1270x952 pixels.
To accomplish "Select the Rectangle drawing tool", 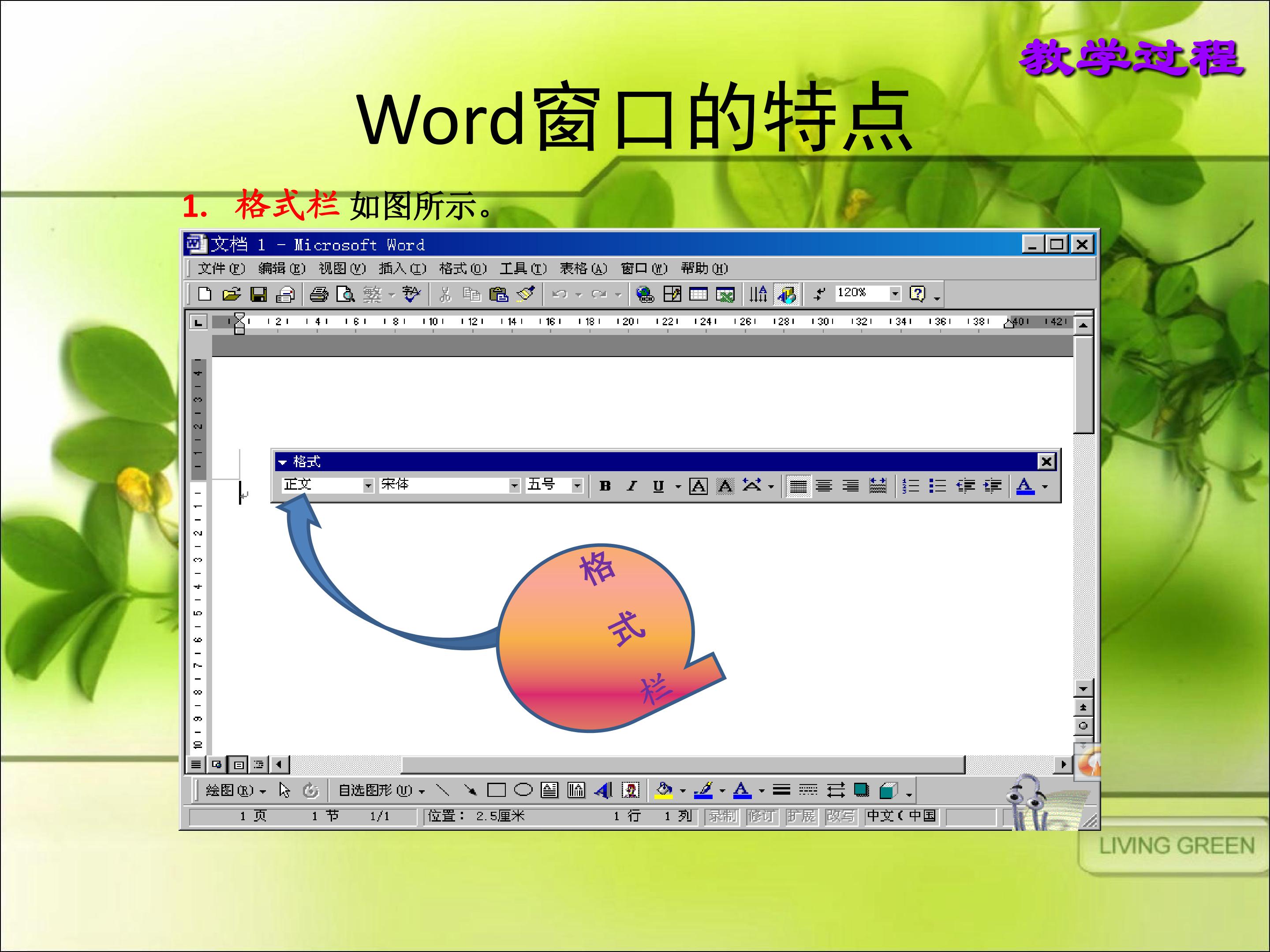I will (x=496, y=790).
